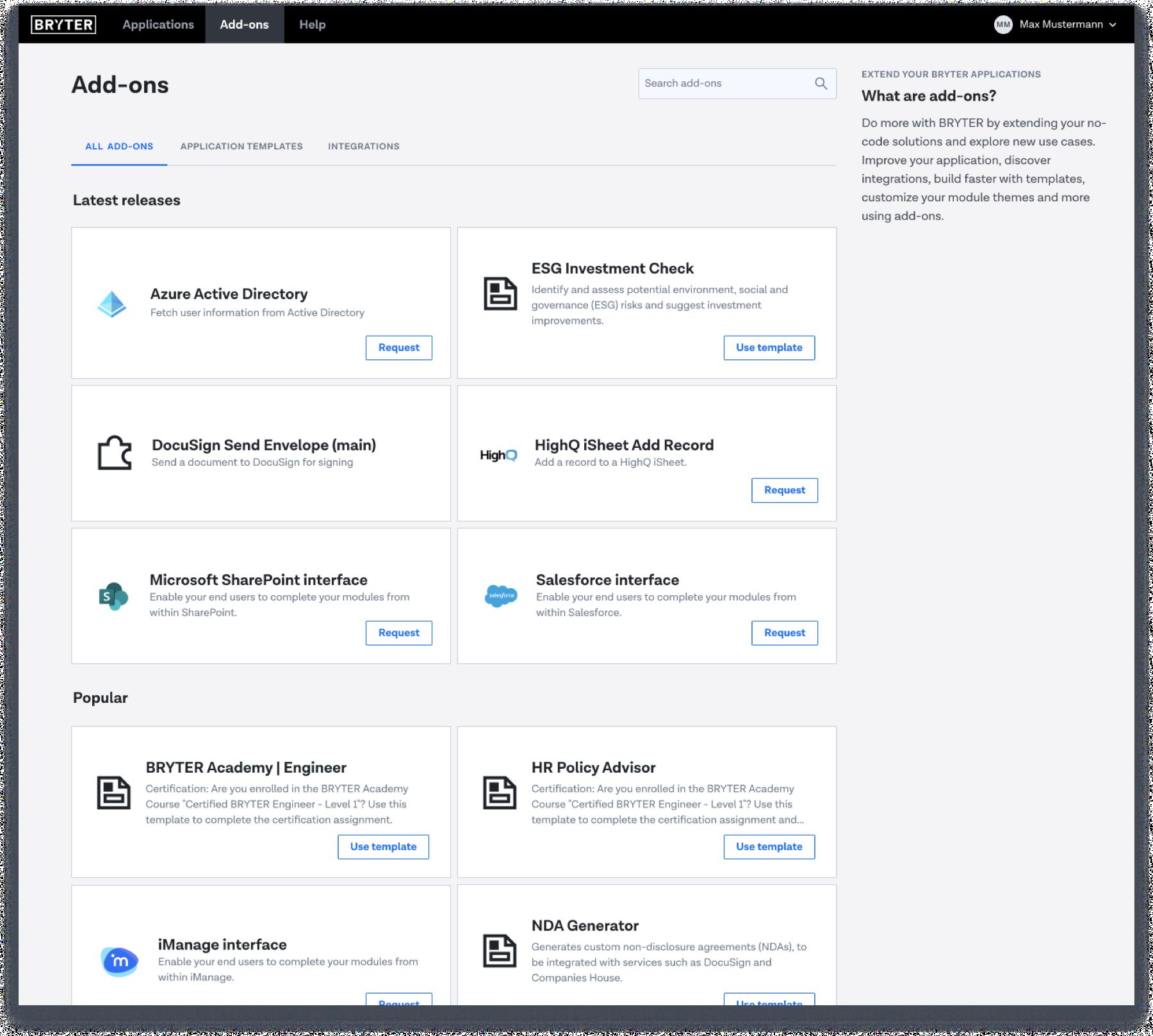Click the MM user avatar

coord(1002,24)
